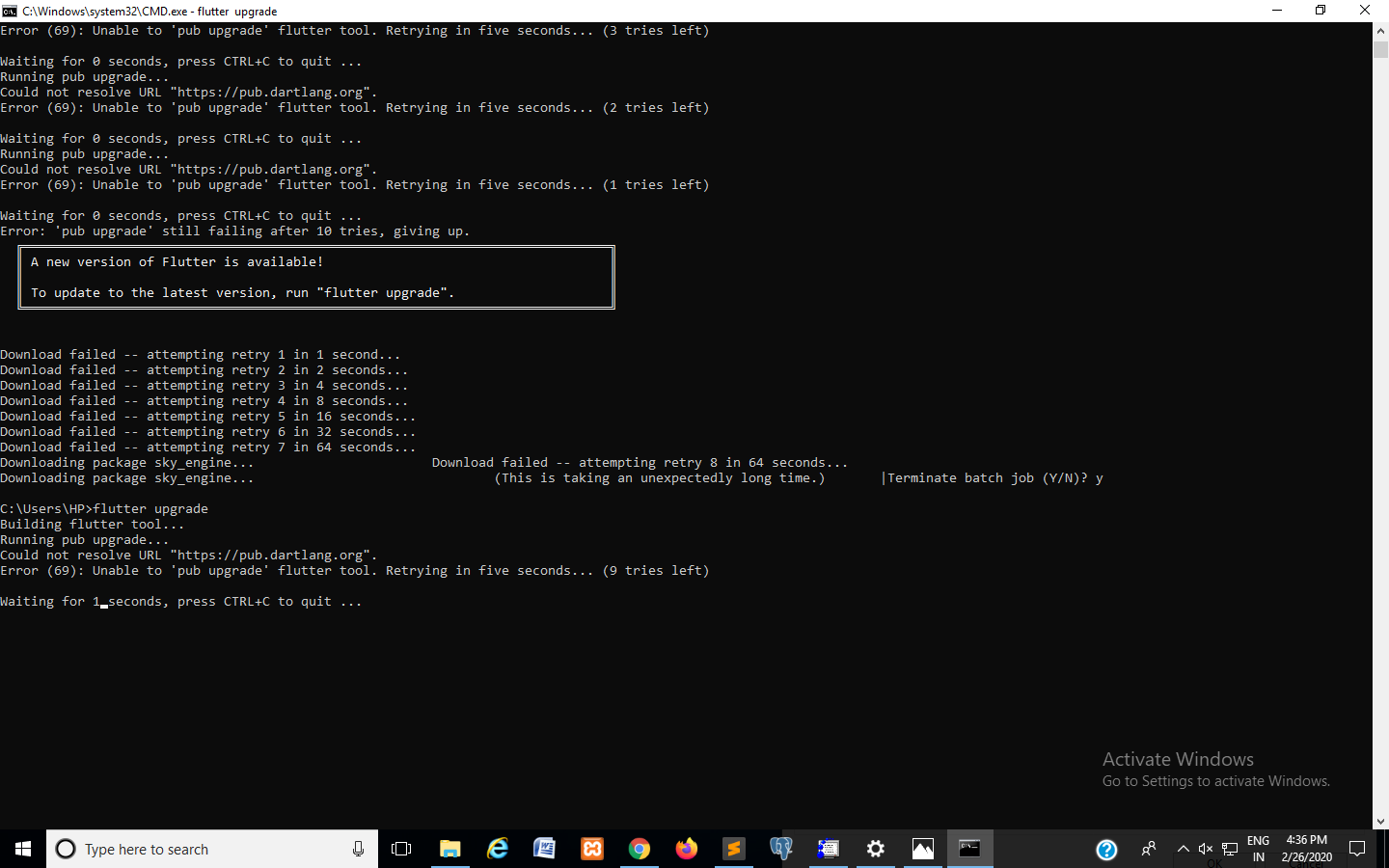Open the Photos app from the taskbar
1389x868 pixels.
tap(922, 849)
